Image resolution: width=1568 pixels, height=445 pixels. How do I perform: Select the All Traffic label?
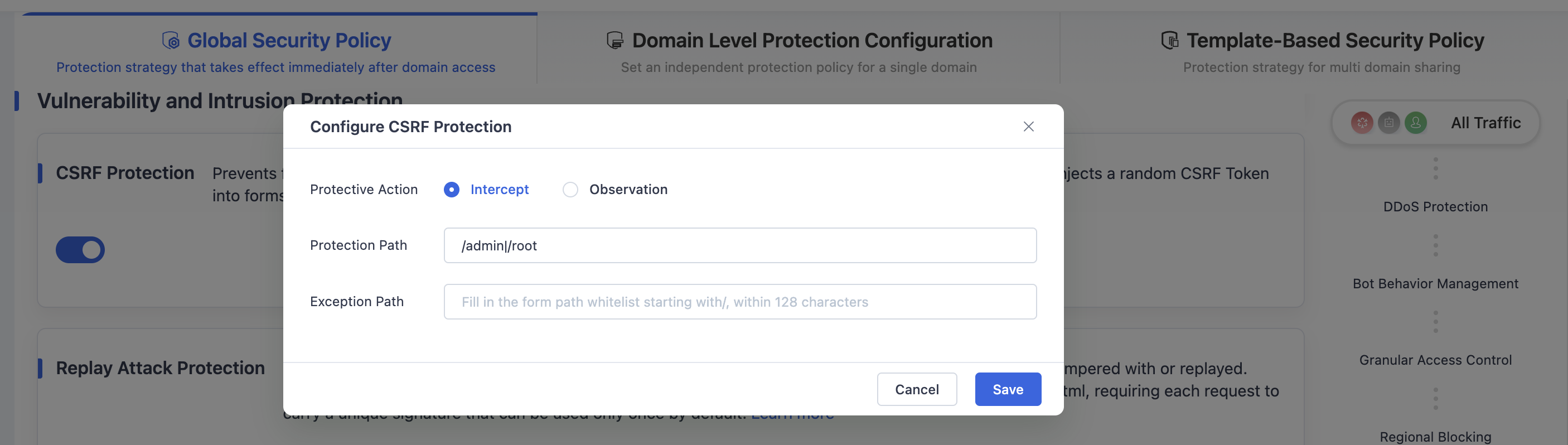click(1485, 123)
